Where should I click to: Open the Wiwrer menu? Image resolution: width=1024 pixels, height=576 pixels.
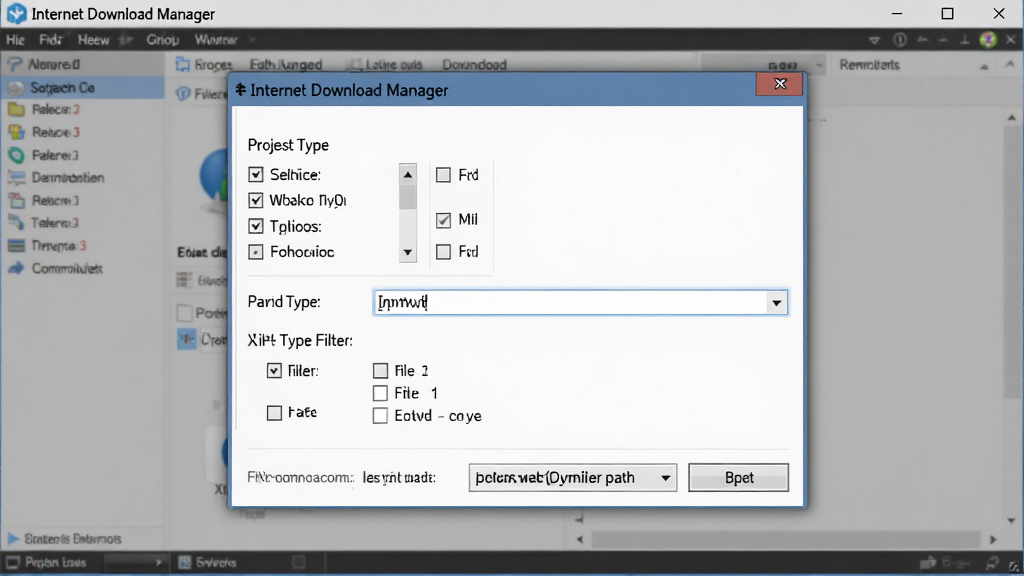point(216,40)
